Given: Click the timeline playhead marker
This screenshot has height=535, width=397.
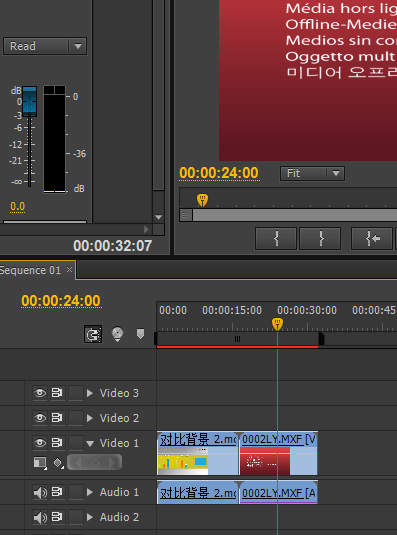Looking at the screenshot, I should pyautogui.click(x=277, y=324).
